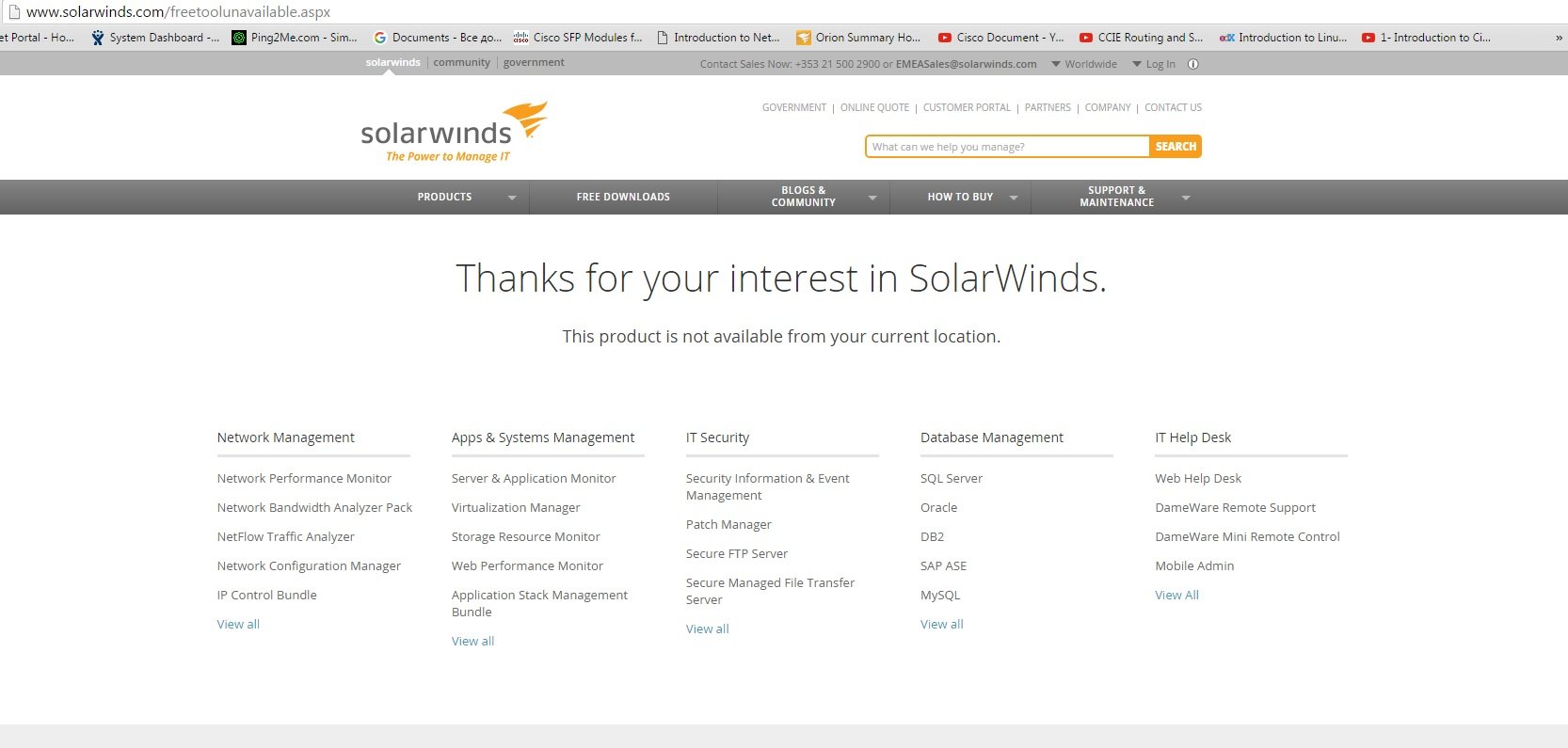Switch to the solarwinds site tab
The image size is (1568, 748).
393,62
